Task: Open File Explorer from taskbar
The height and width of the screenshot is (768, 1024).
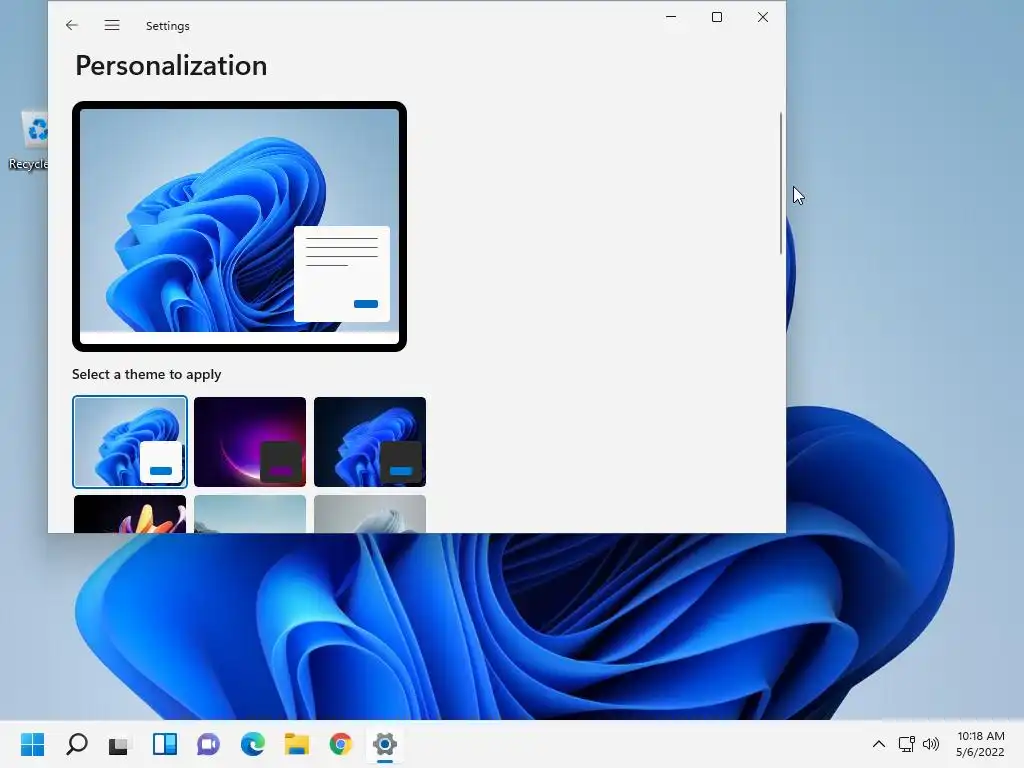Action: pyautogui.click(x=296, y=744)
